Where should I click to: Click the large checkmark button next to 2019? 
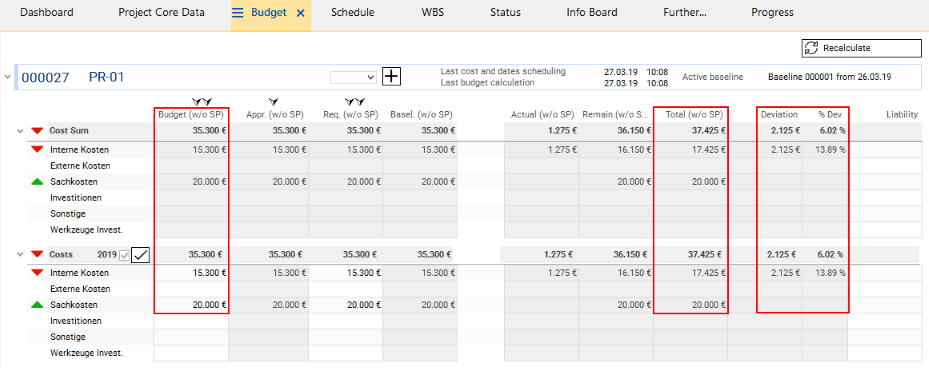tap(140, 255)
